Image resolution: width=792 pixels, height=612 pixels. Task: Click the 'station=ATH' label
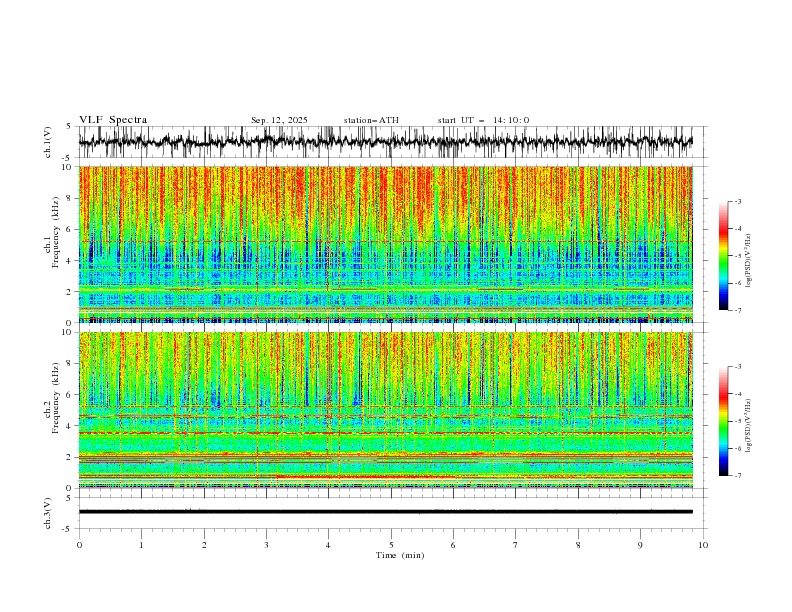[371, 120]
